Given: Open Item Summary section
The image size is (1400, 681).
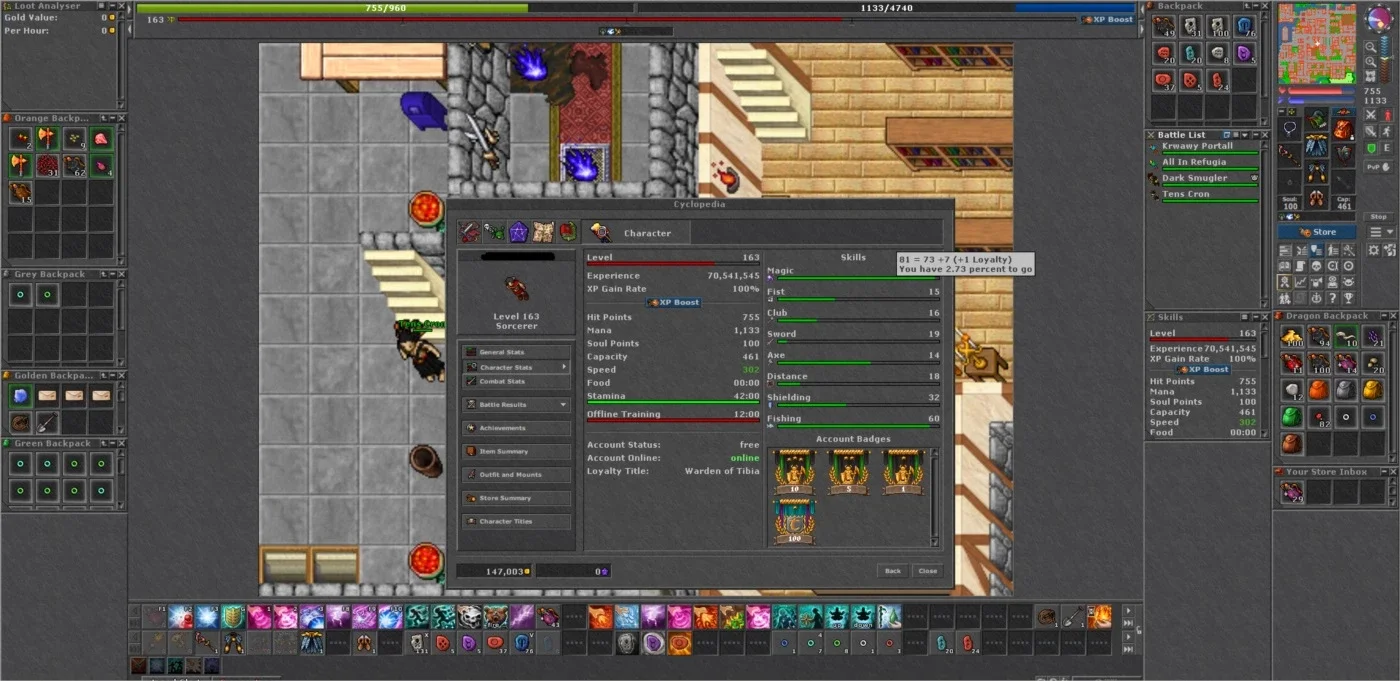Looking at the screenshot, I should [x=517, y=451].
